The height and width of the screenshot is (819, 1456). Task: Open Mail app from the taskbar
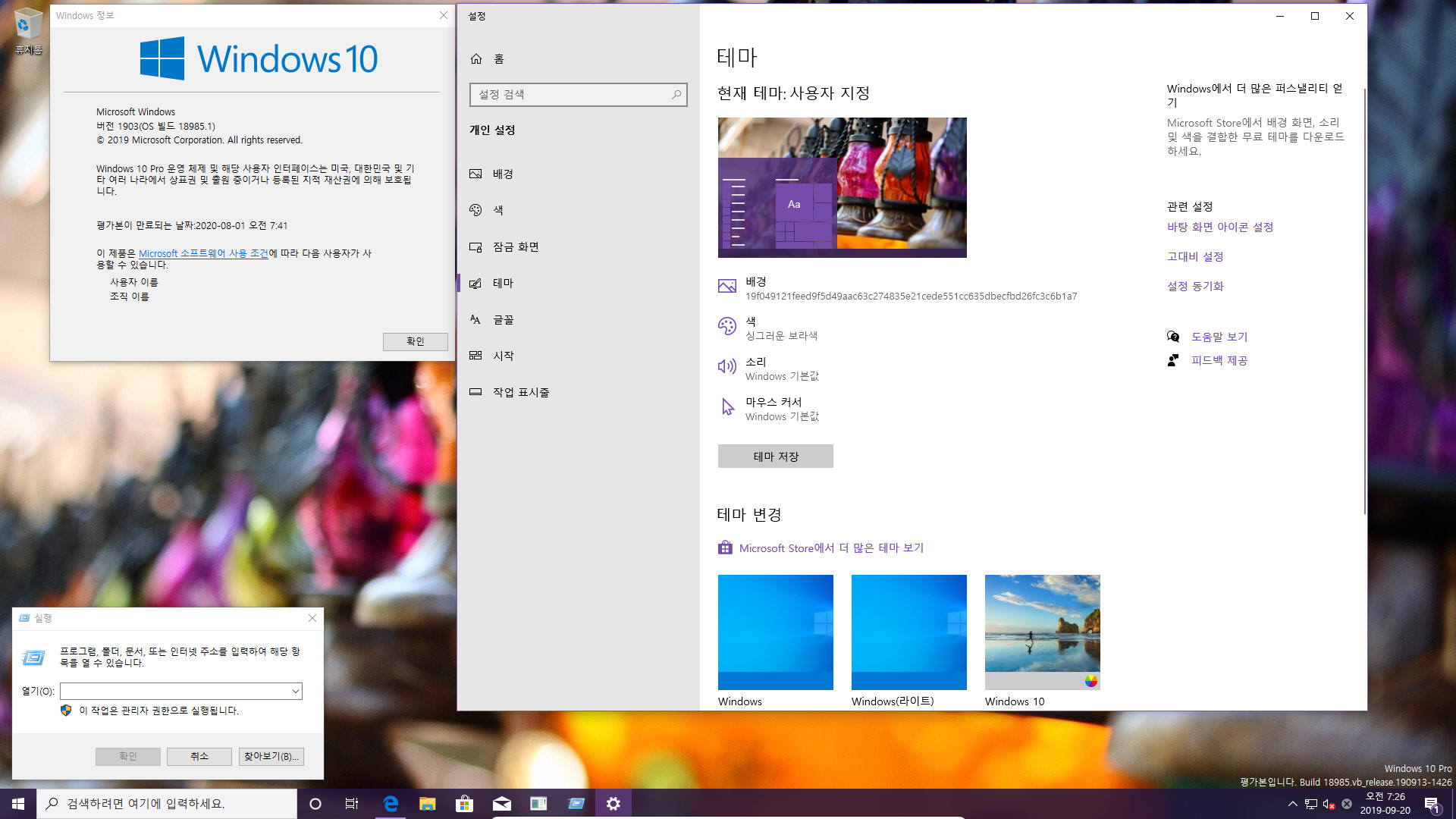pyautogui.click(x=501, y=804)
